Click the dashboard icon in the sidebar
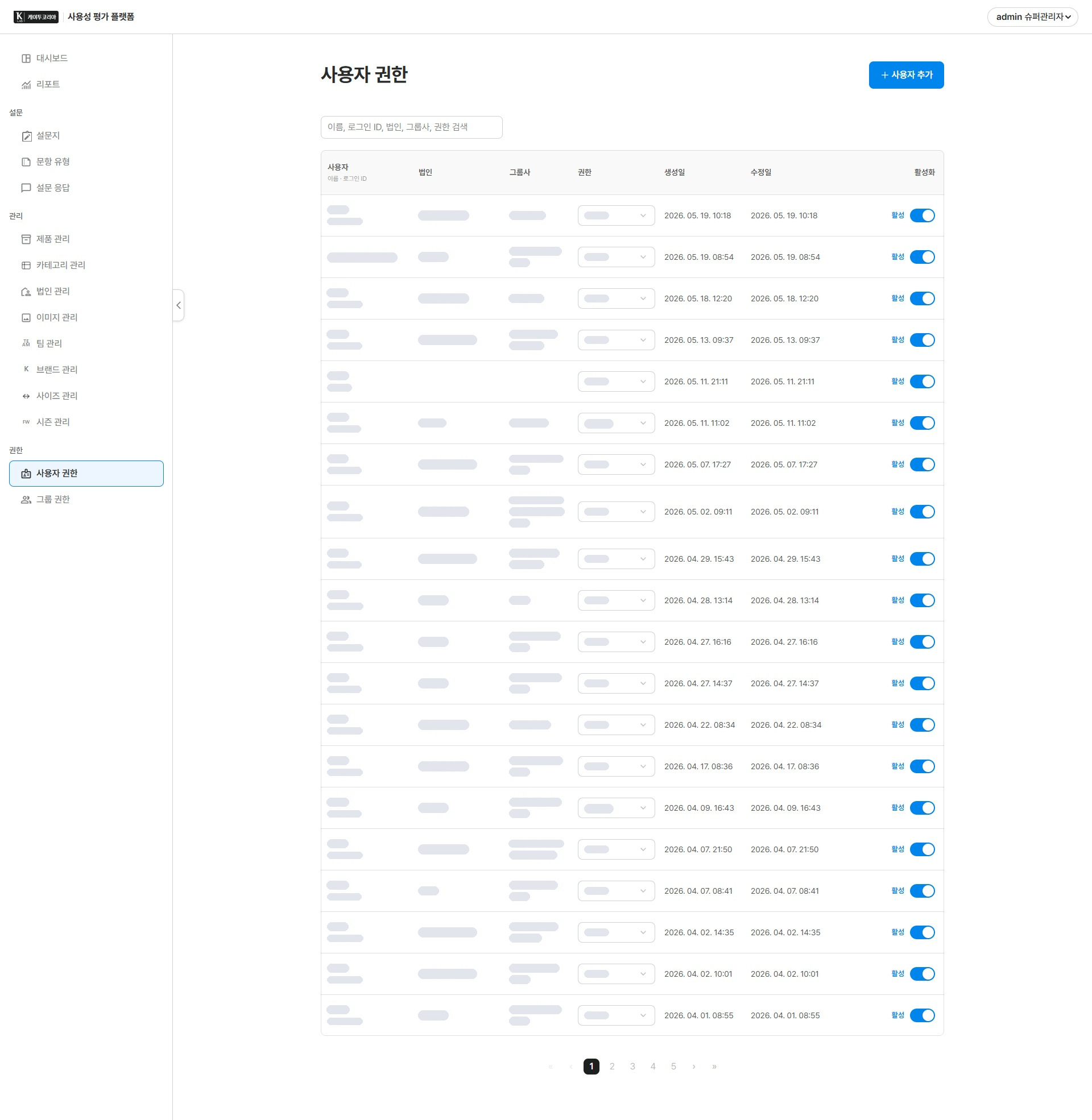 point(26,59)
